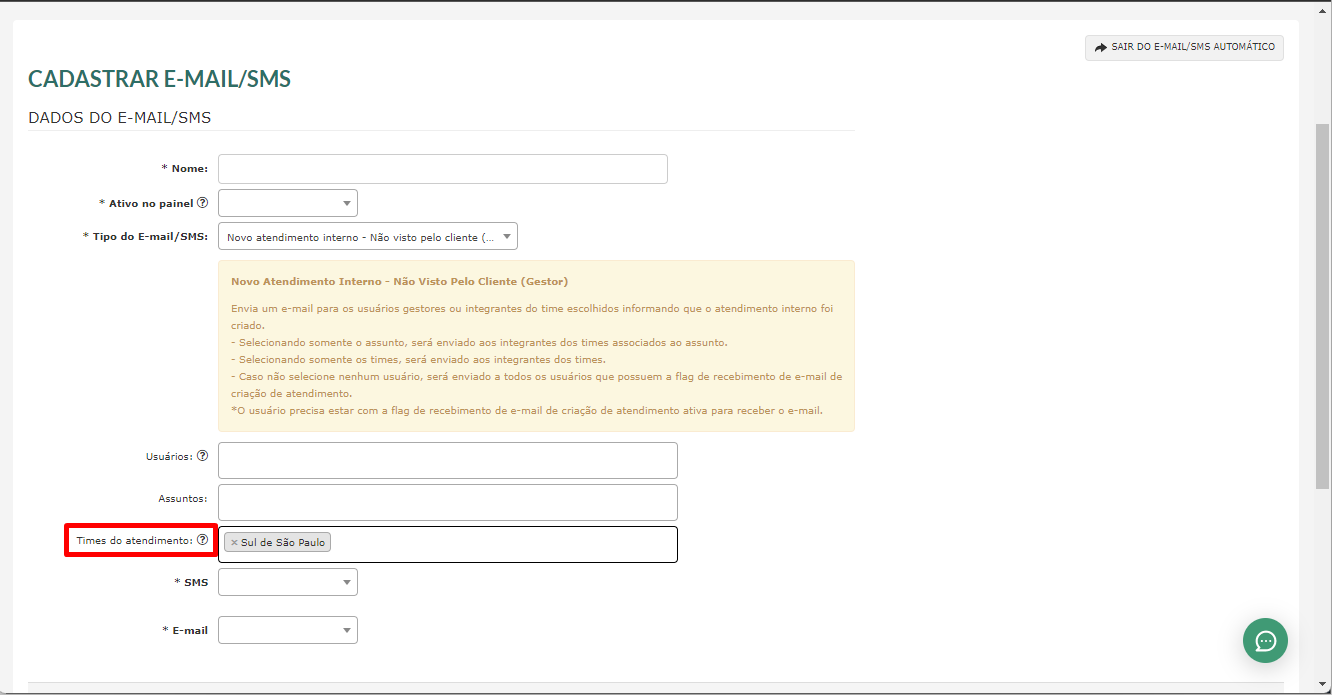This screenshot has height=695, width=1332.
Task: Click the Nome field label
Action: [185, 169]
